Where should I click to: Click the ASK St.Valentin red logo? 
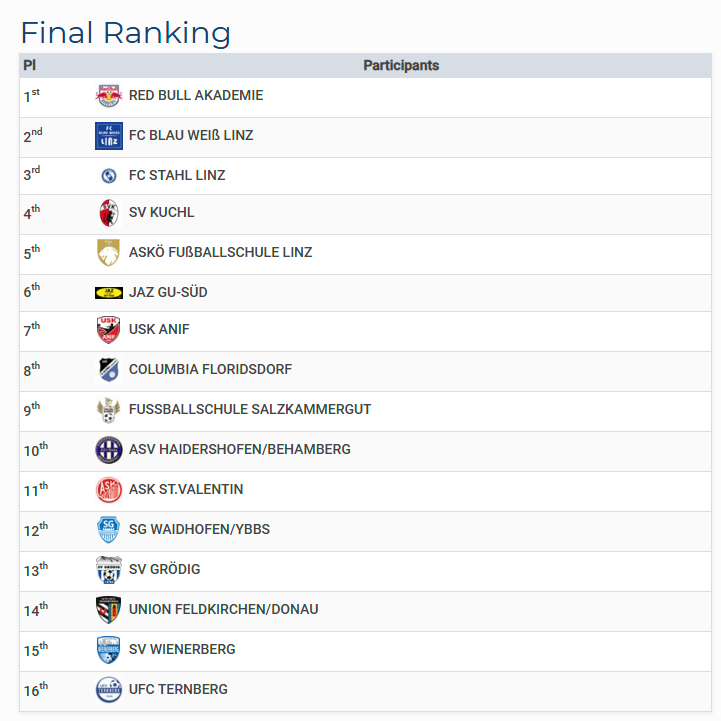(x=108, y=490)
